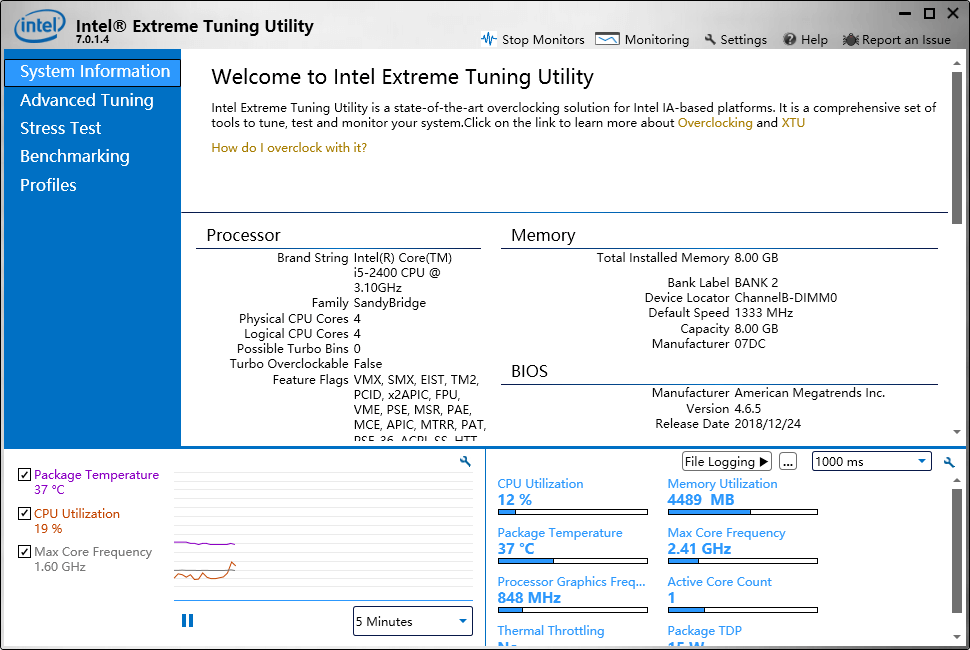The height and width of the screenshot is (650, 970).
Task: Uncheck Package Temperature graph checkbox
Action: (23, 474)
